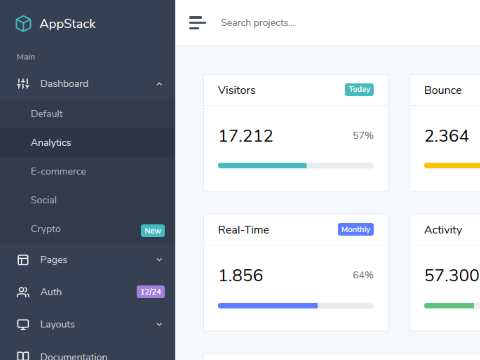Click the AppStack cube logo icon
The height and width of the screenshot is (360, 480).
(x=23, y=24)
